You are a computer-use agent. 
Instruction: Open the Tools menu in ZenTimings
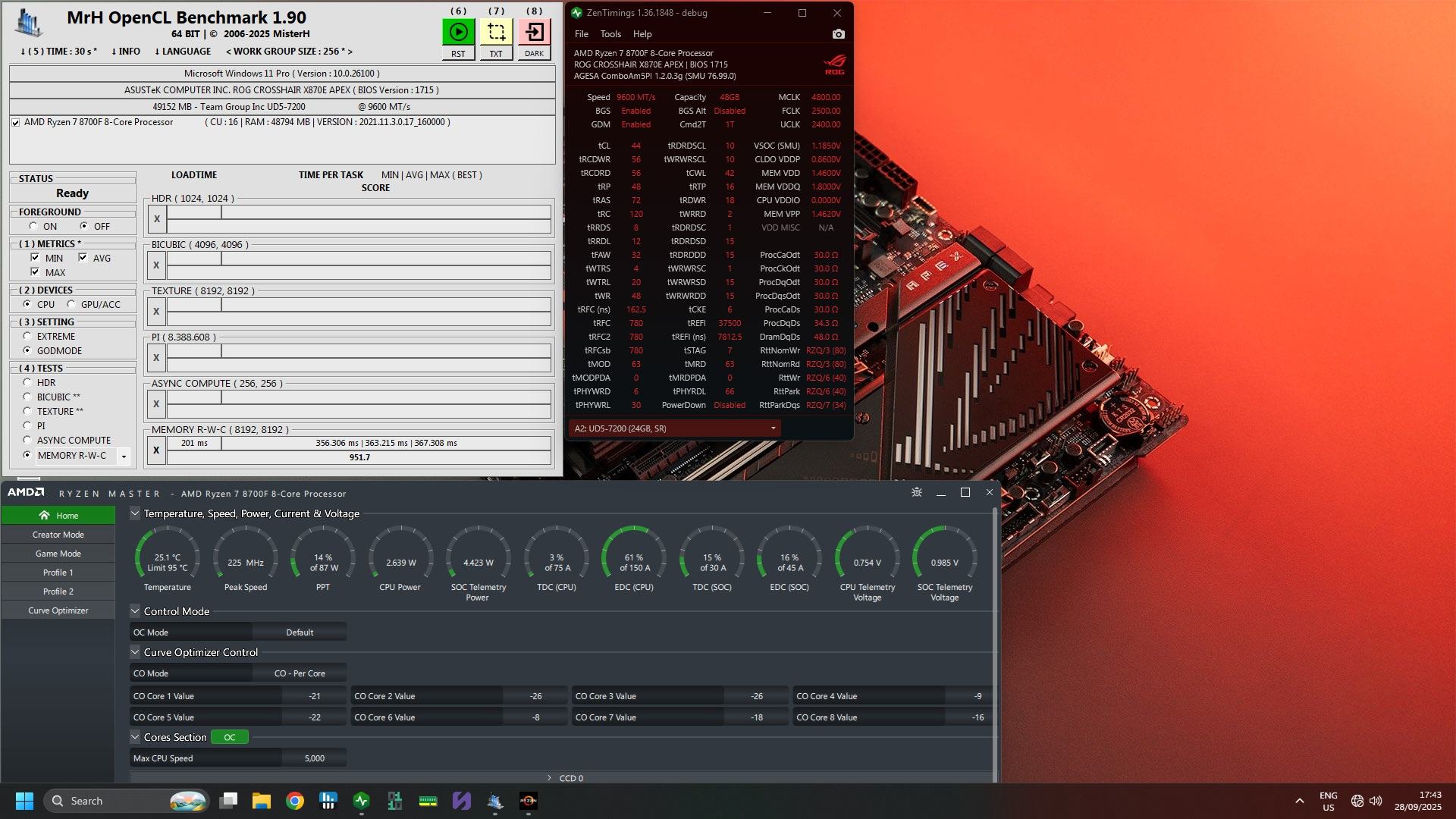610,34
